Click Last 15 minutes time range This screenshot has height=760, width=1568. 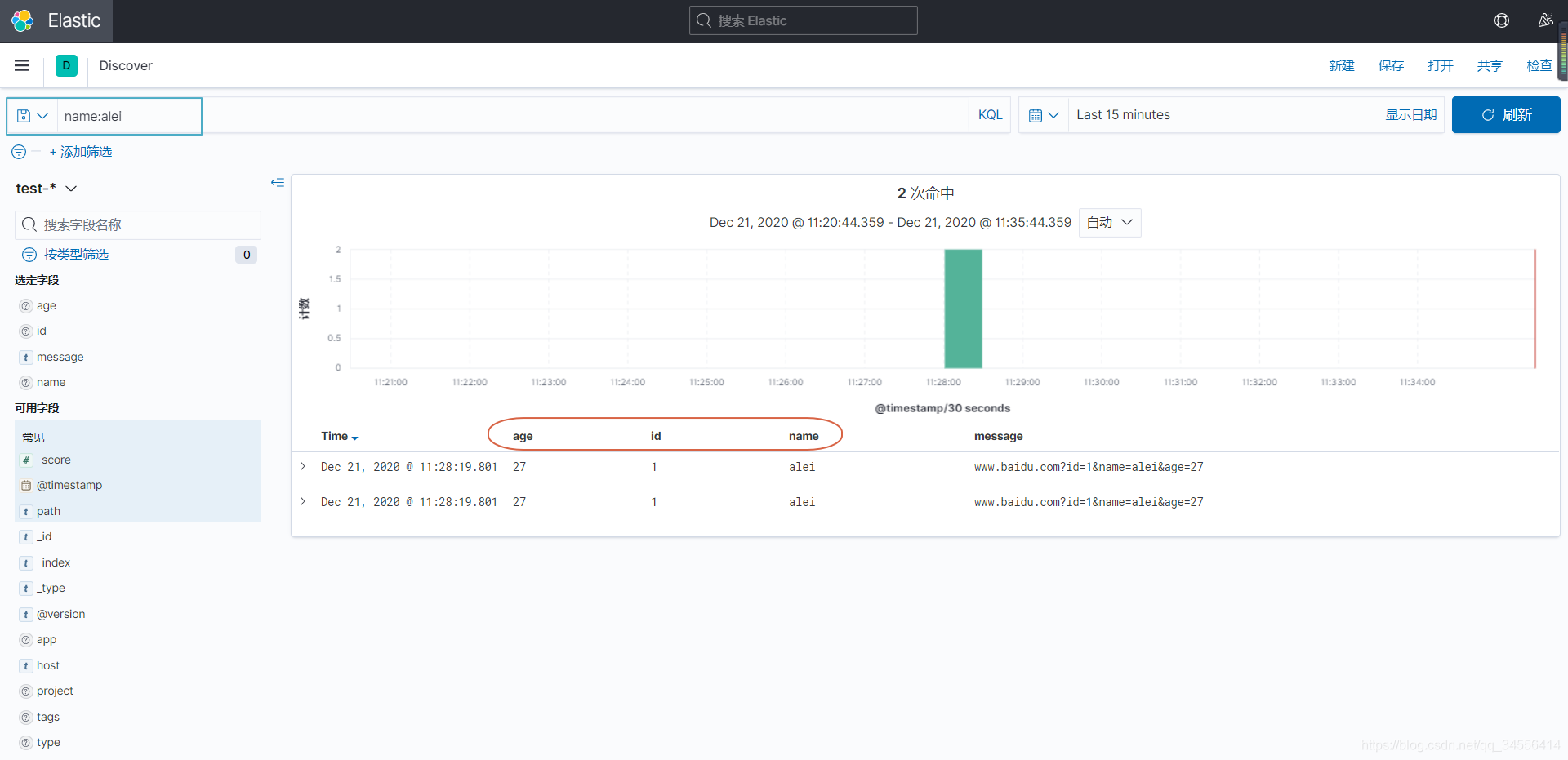click(1123, 115)
